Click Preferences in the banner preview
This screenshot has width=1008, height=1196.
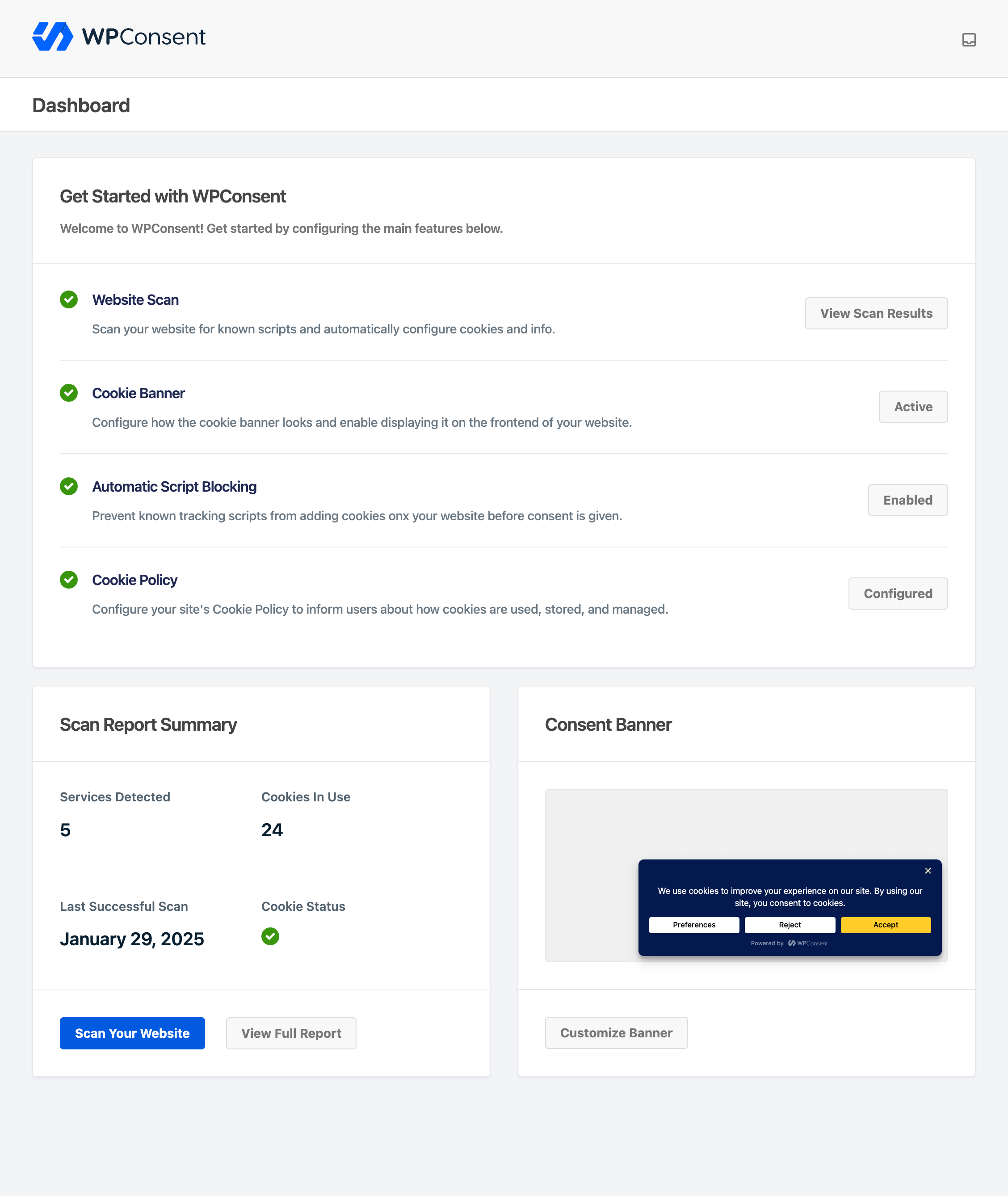[x=694, y=925]
